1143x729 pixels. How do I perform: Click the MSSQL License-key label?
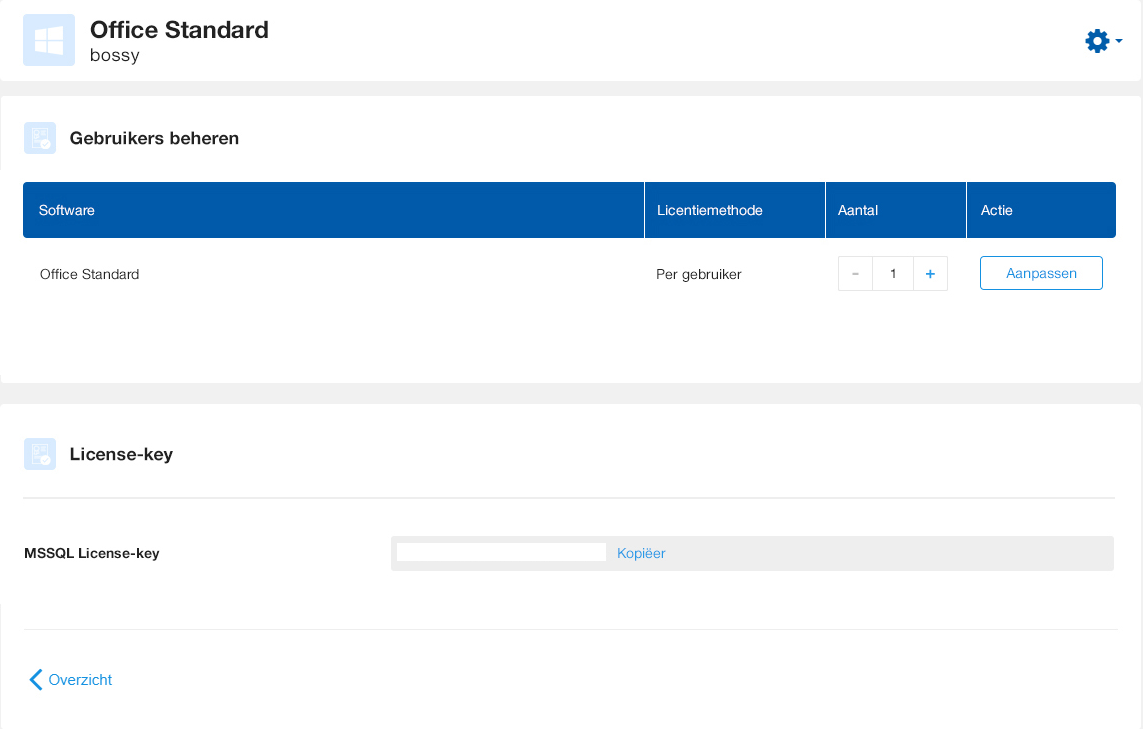(x=92, y=553)
